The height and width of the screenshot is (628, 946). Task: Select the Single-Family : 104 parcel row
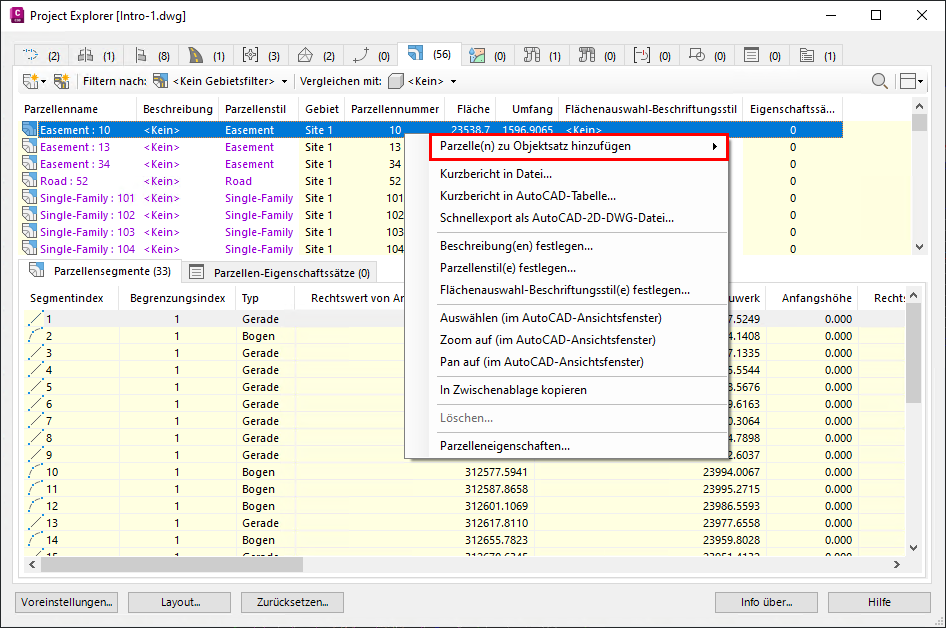pos(213,249)
